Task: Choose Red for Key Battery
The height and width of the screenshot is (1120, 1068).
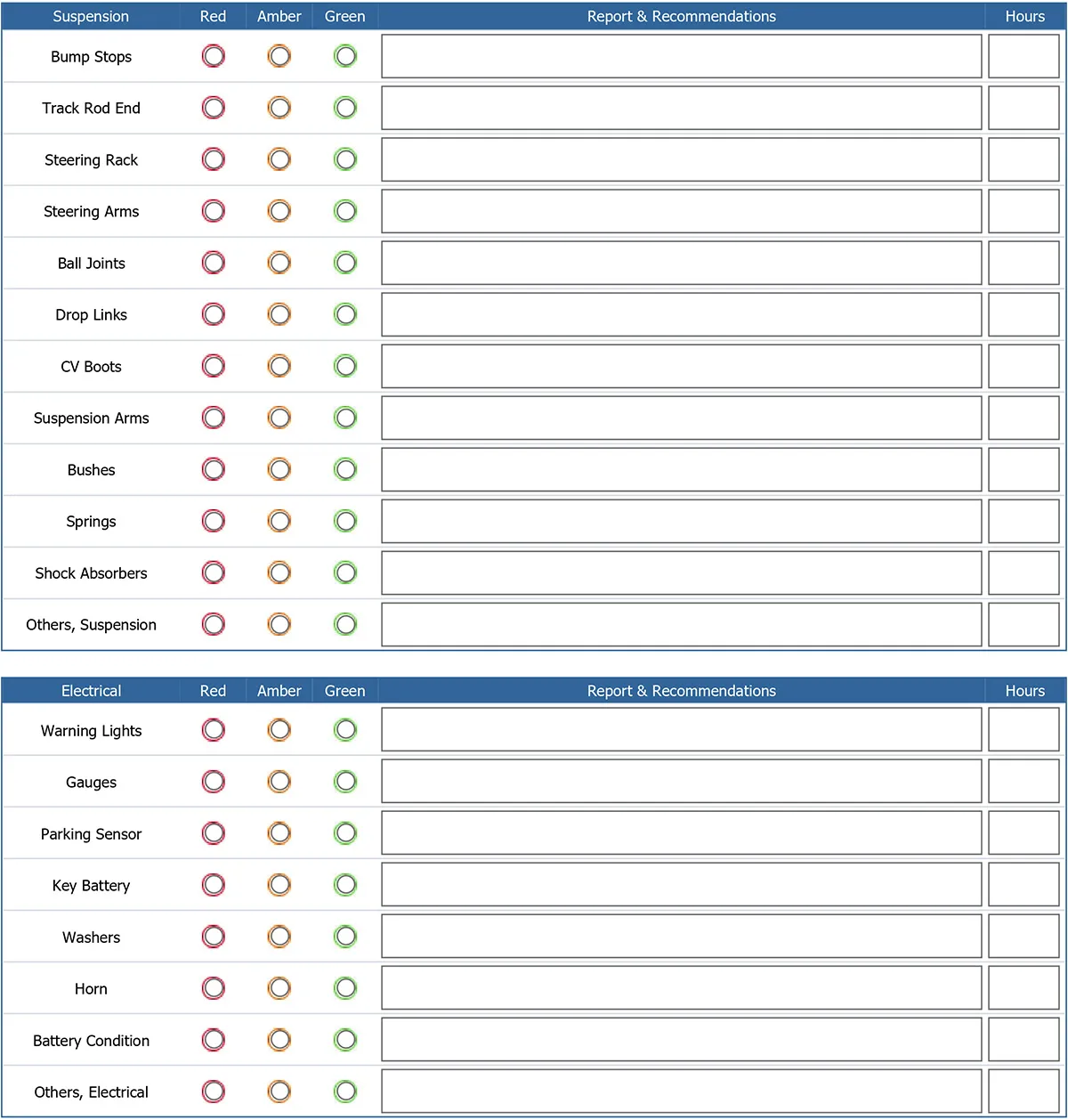Action: pyautogui.click(x=214, y=885)
